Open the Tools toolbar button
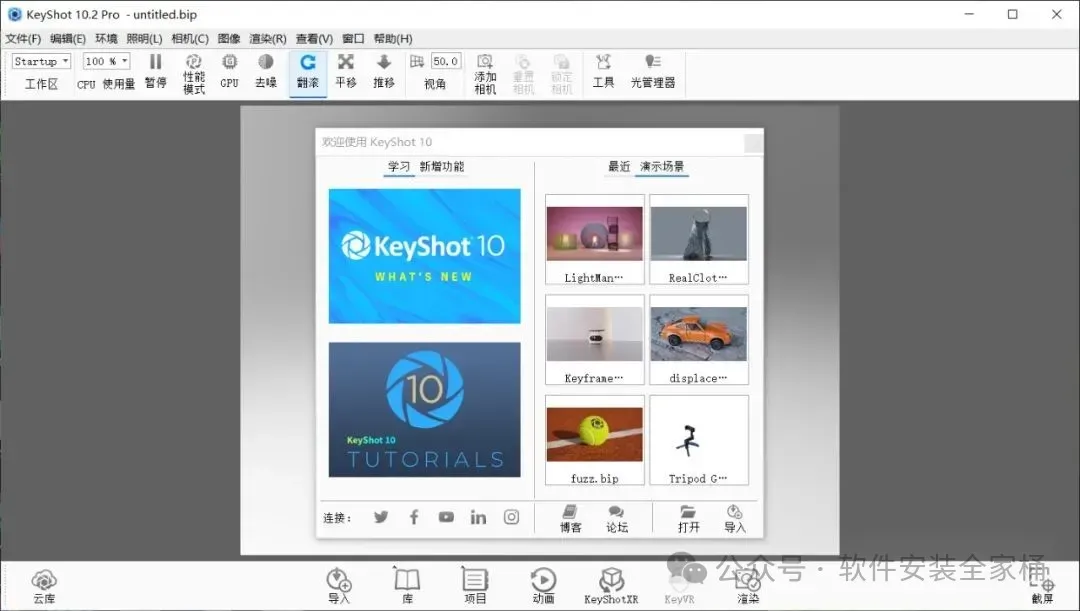This screenshot has height=611, width=1080. click(x=603, y=72)
